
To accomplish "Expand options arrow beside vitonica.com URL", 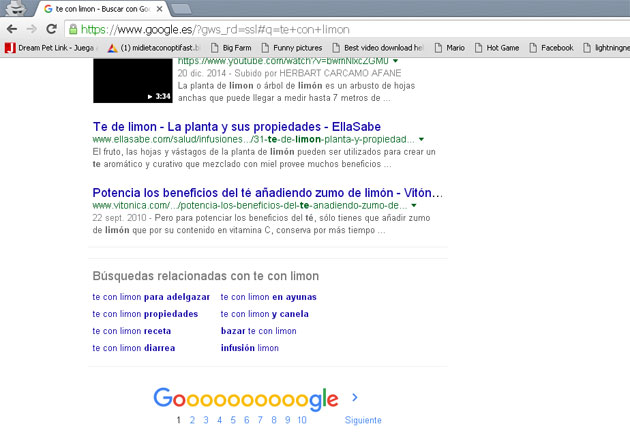I will (414, 206).
